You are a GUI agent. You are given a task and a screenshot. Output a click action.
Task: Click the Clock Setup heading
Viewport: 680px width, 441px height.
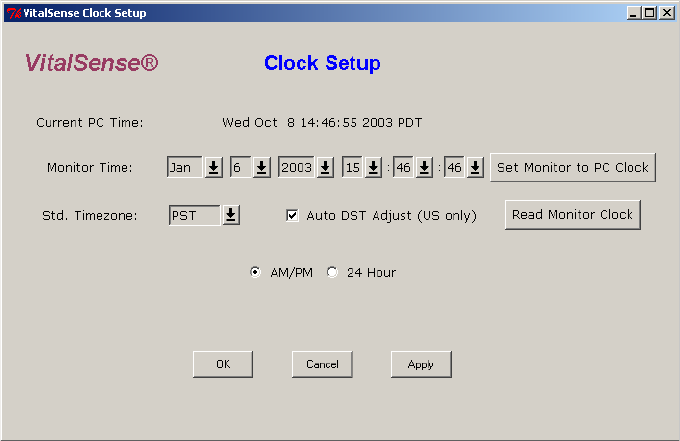pos(322,63)
